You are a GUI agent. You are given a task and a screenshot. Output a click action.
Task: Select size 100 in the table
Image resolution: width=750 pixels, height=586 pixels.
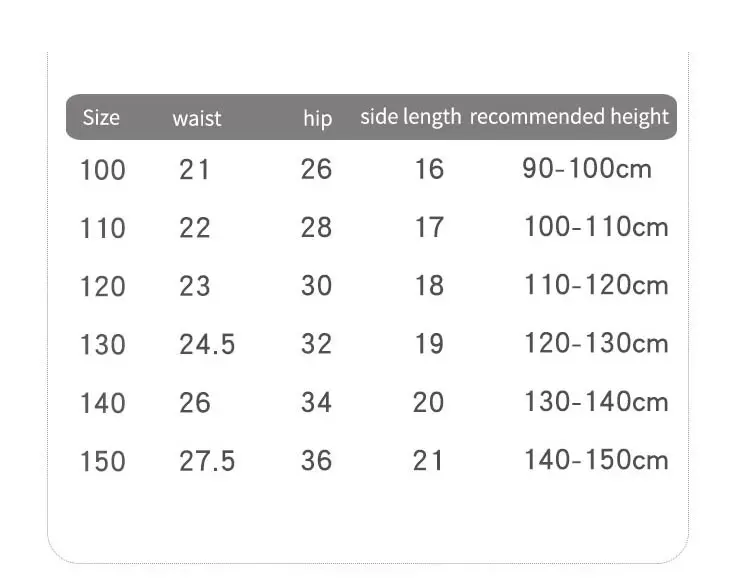[103, 170]
